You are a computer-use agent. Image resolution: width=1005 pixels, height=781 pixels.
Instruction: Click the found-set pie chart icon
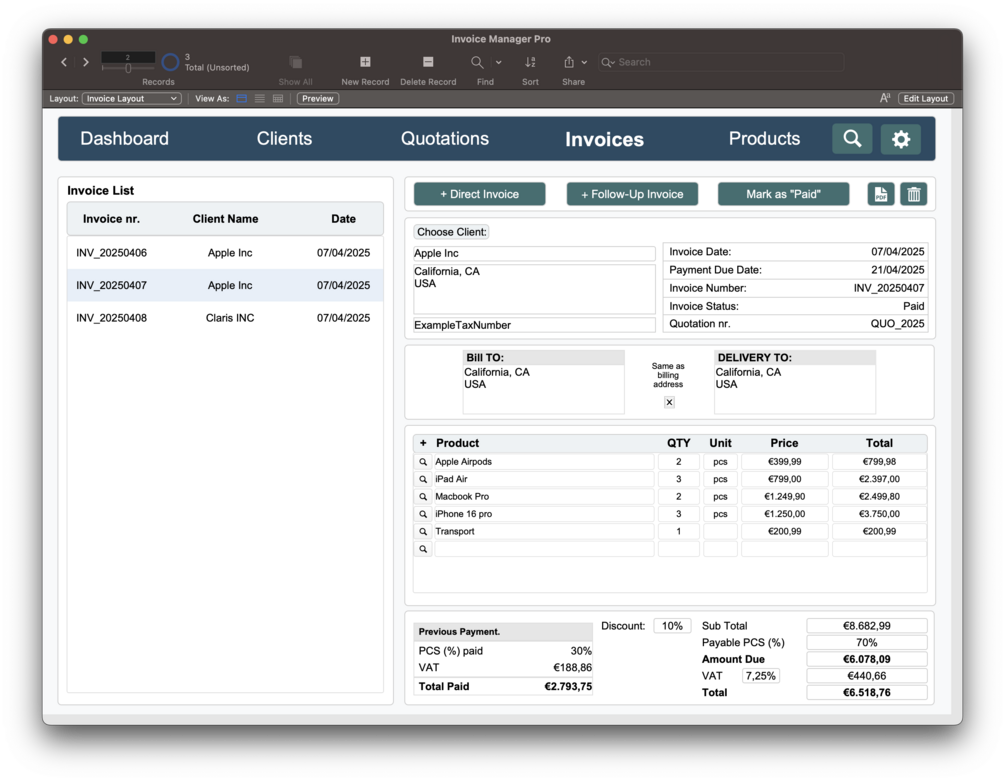[x=170, y=62]
